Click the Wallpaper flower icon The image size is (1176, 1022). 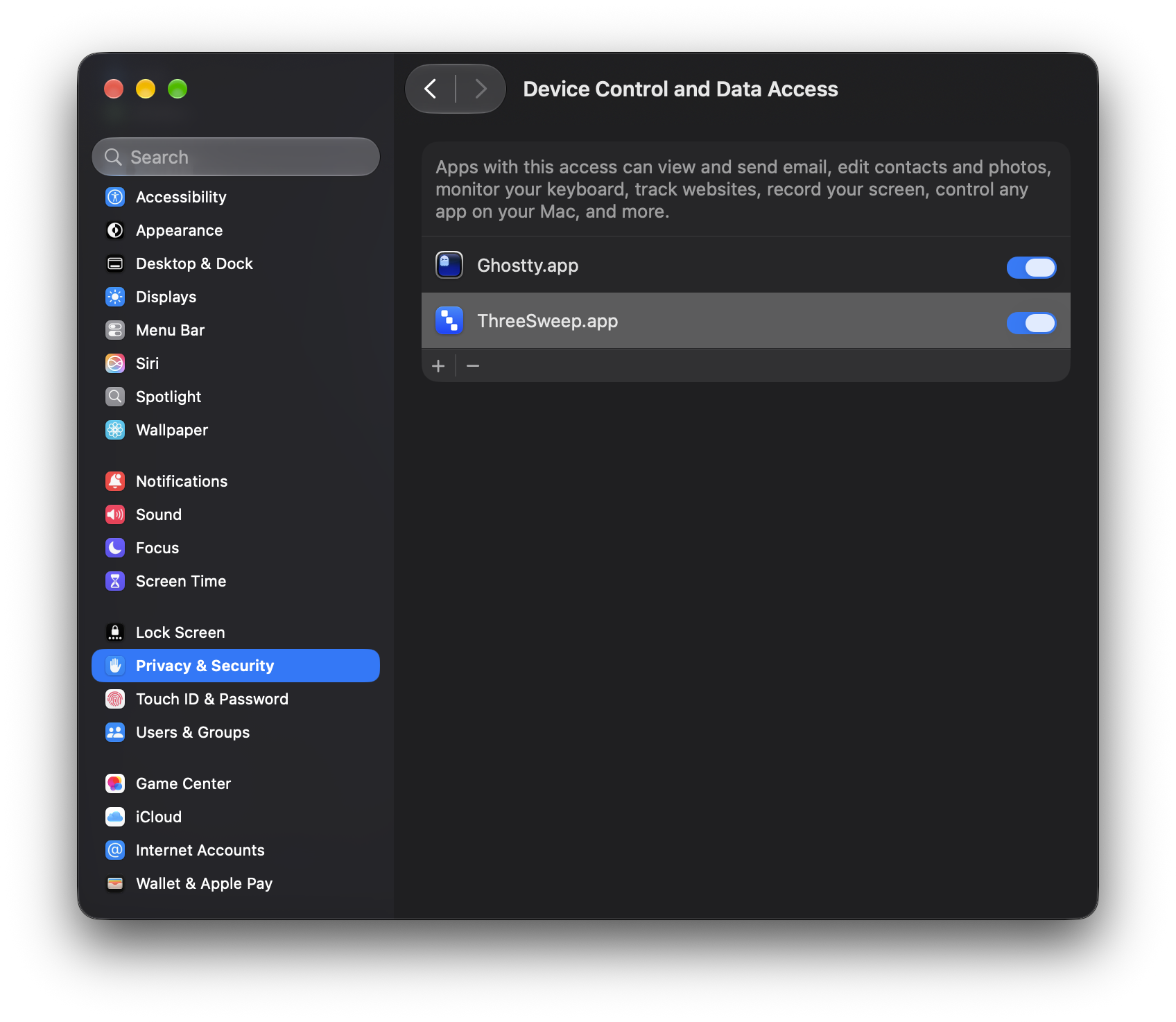coord(115,430)
